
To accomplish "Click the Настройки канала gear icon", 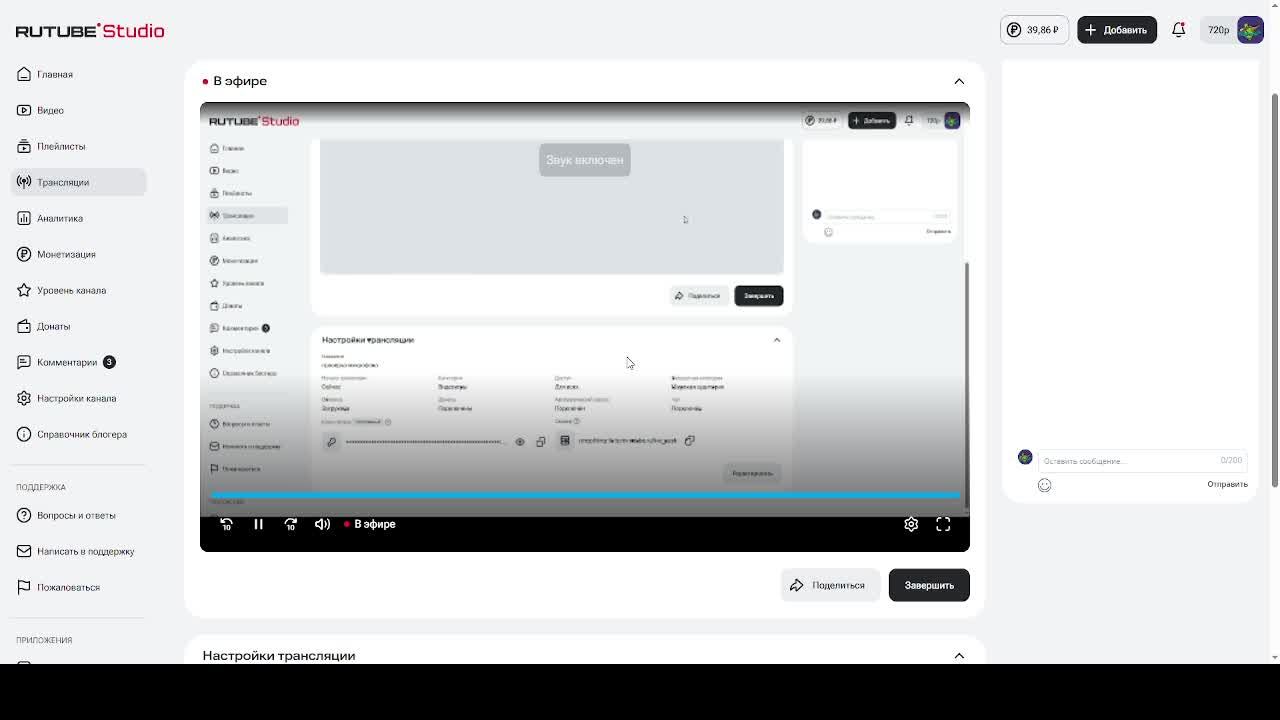I will click(24, 398).
